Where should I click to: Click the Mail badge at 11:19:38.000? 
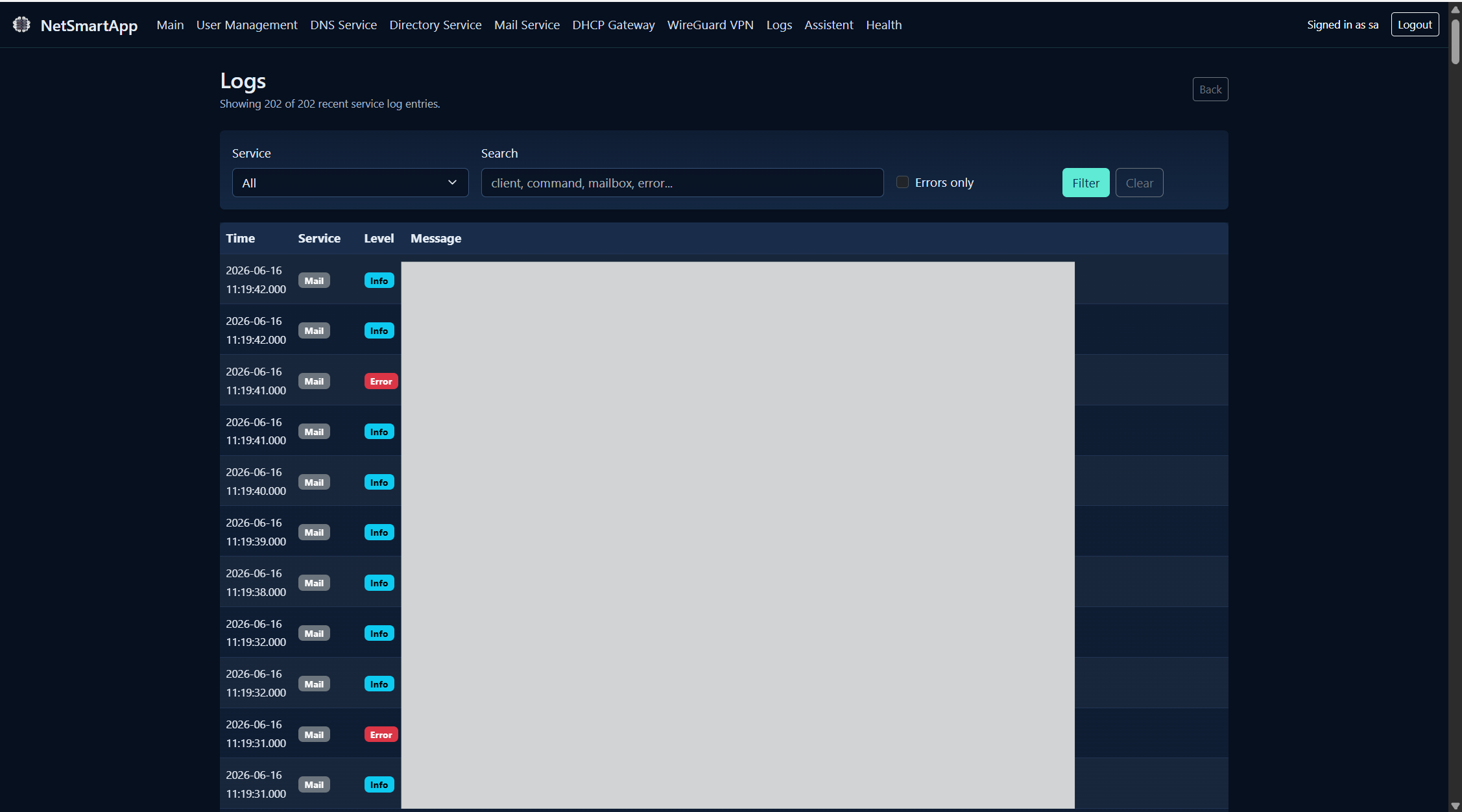click(x=314, y=583)
